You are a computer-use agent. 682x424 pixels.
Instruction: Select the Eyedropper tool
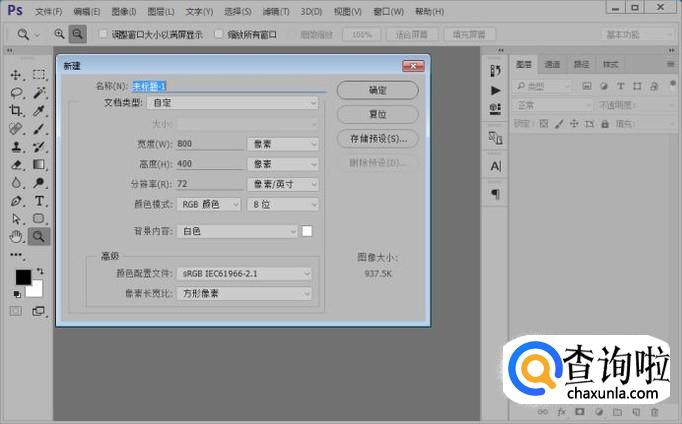pos(39,110)
